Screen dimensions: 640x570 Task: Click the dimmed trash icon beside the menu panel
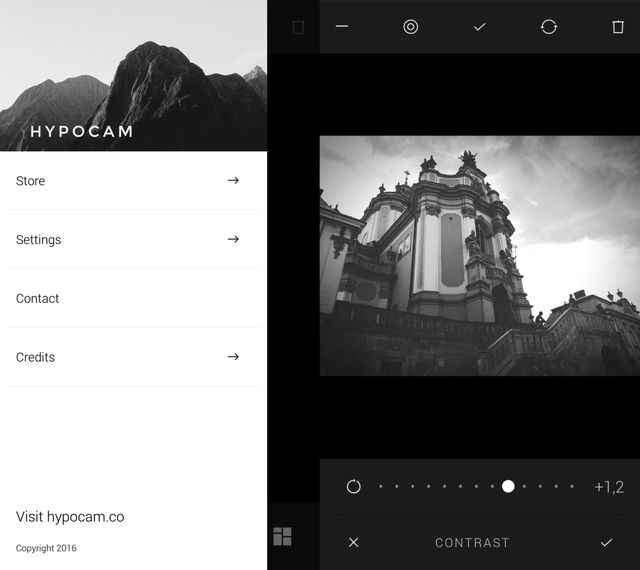(297, 28)
